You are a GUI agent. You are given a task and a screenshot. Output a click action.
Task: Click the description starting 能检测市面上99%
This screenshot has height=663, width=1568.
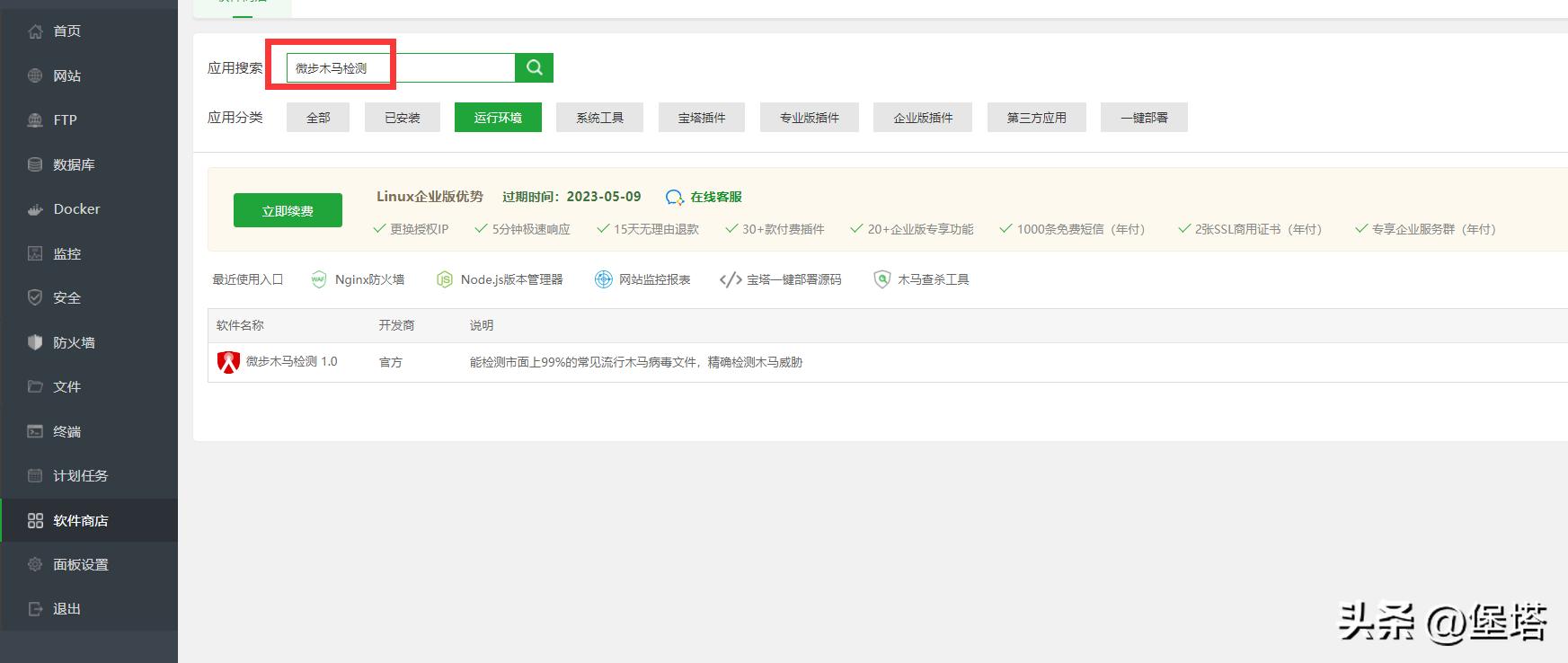[x=636, y=362]
